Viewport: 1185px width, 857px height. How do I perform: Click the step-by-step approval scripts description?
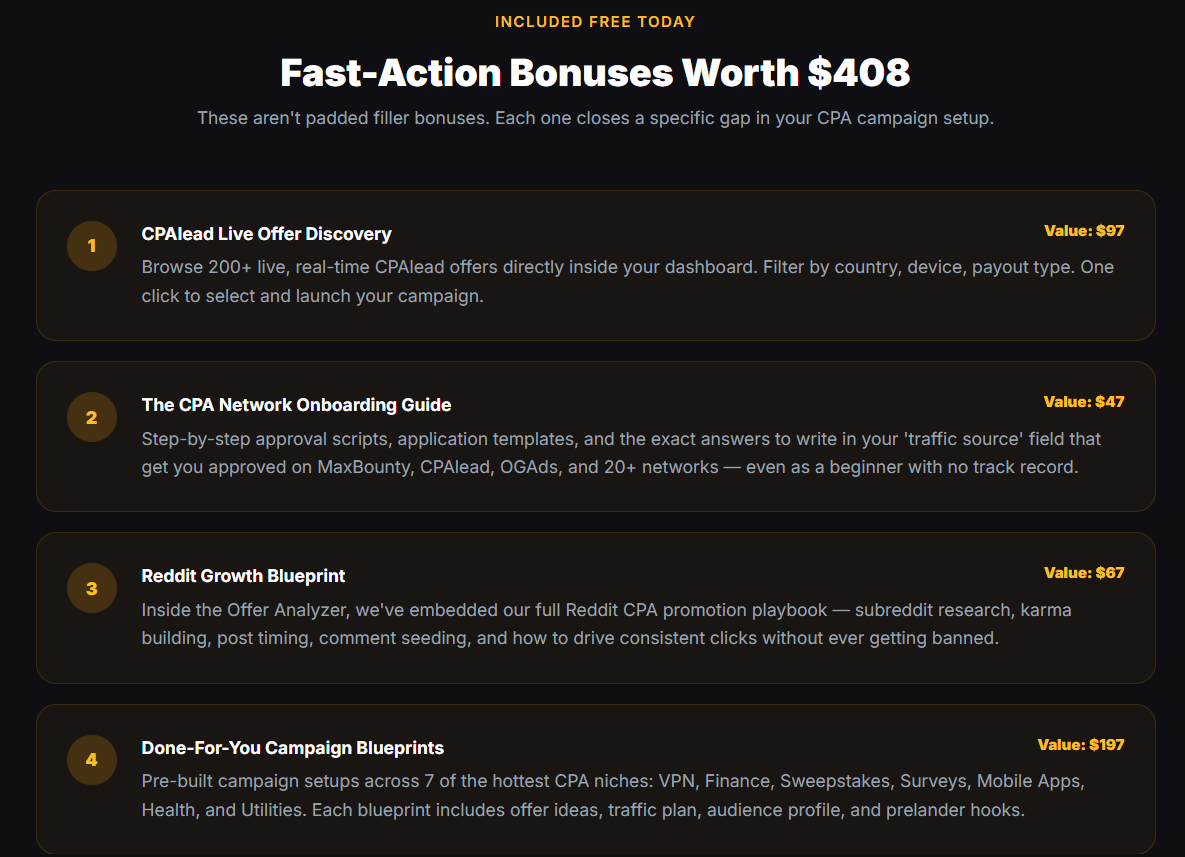(x=621, y=453)
